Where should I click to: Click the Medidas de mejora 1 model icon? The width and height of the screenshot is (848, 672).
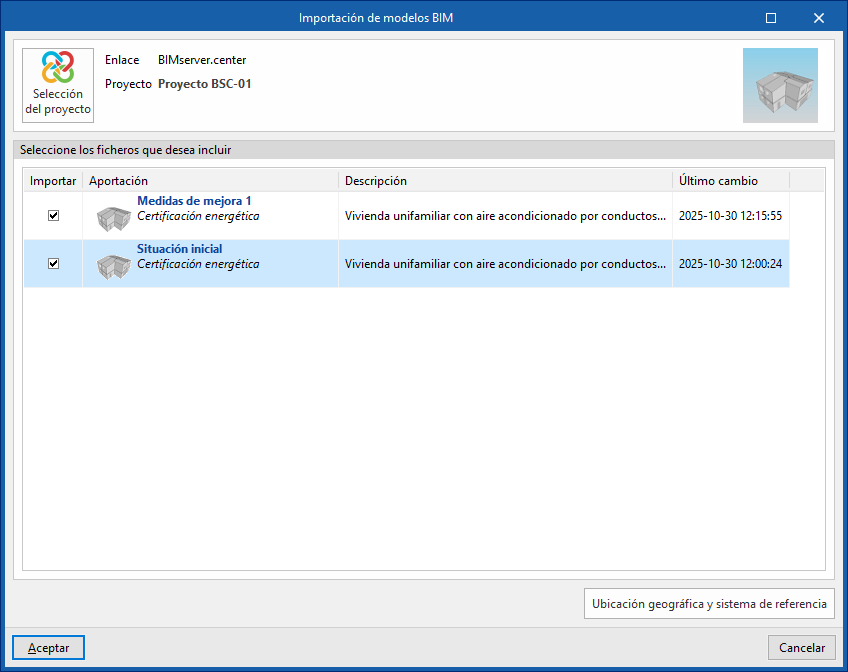coord(114,218)
